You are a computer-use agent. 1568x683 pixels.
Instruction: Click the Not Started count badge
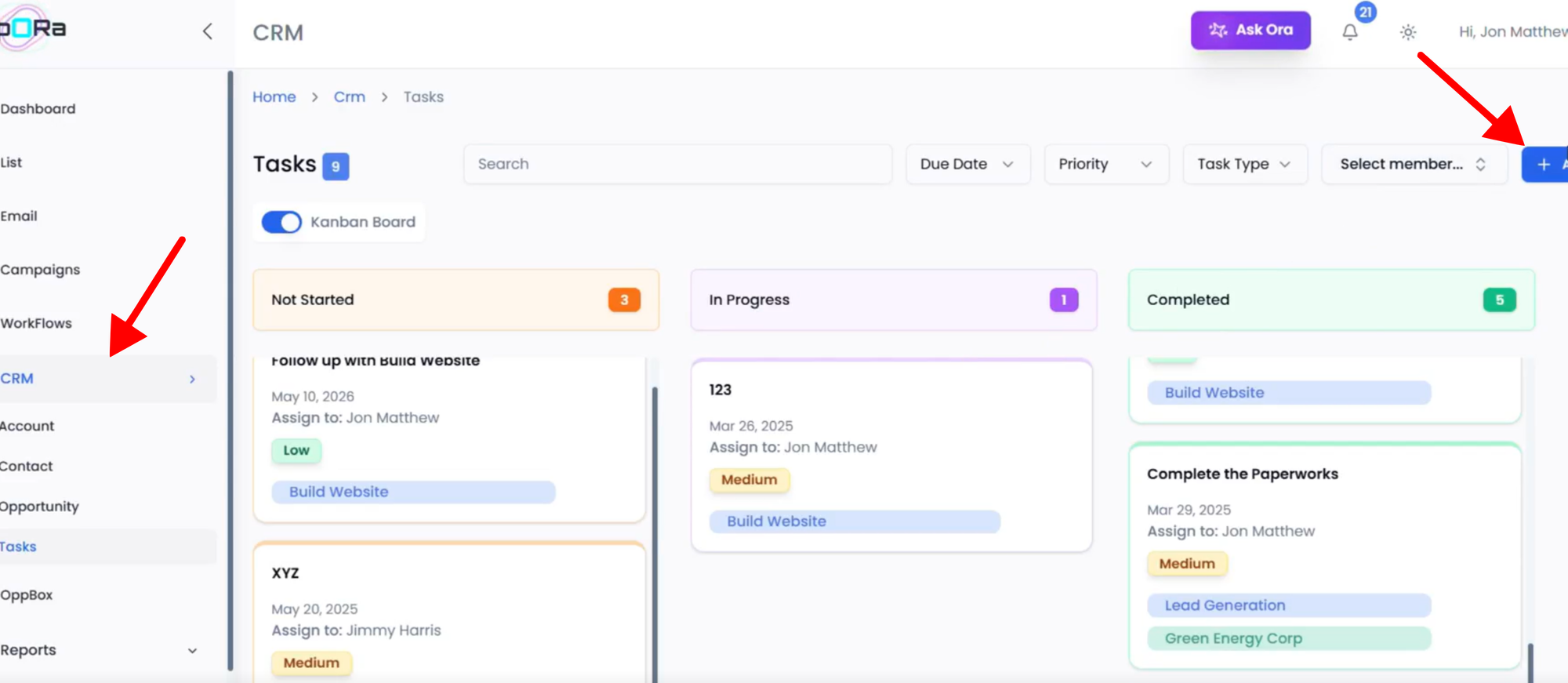click(624, 300)
